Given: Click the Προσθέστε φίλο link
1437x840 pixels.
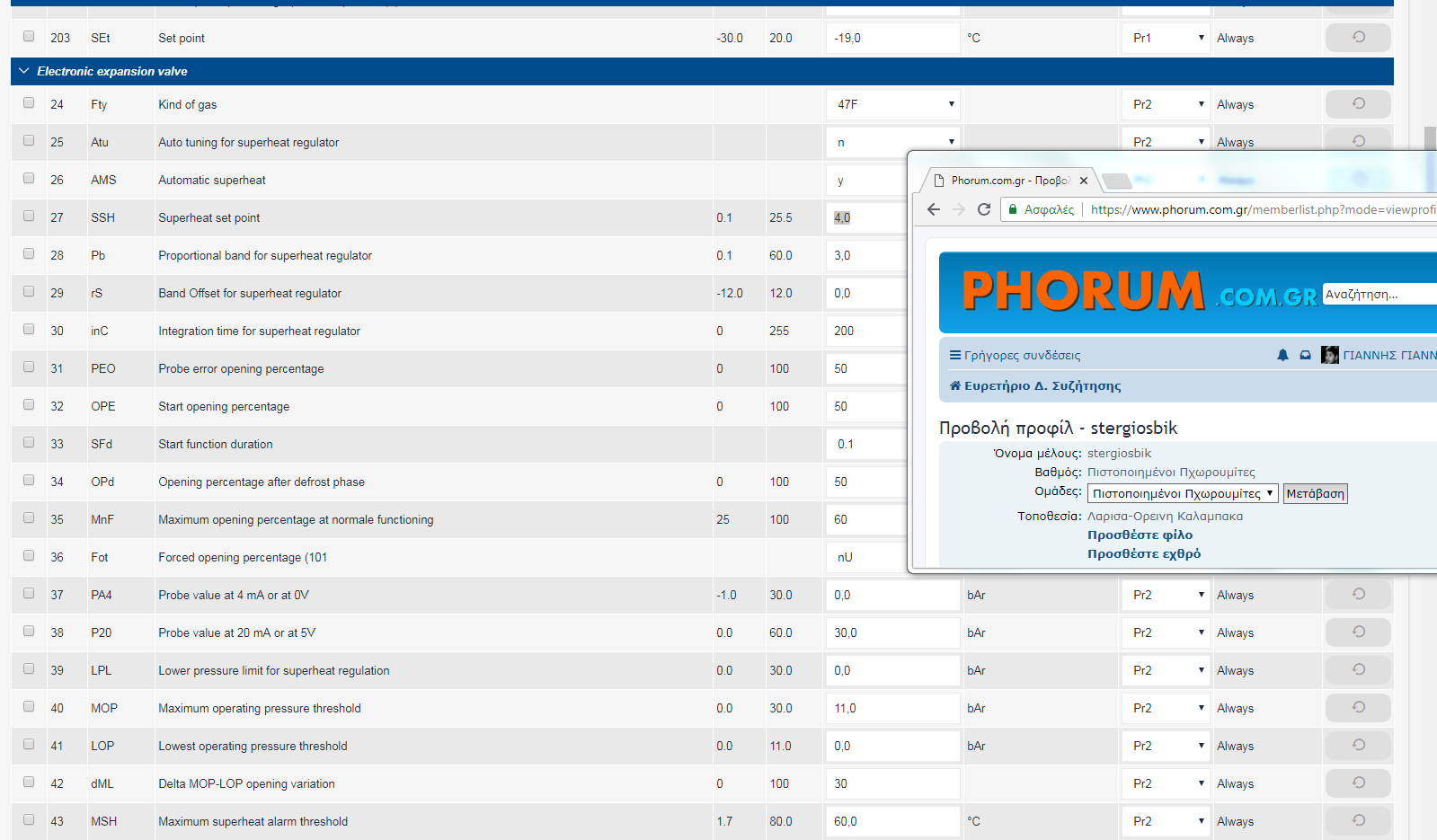Looking at the screenshot, I should [x=1140, y=535].
